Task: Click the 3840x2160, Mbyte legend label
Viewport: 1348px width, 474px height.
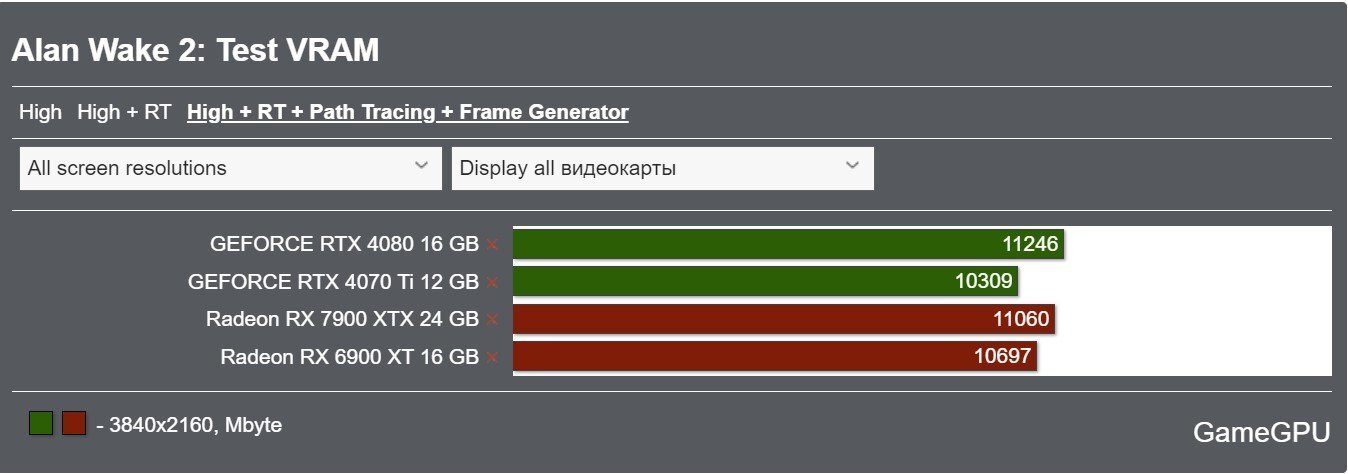Action: pyautogui.click(x=189, y=425)
